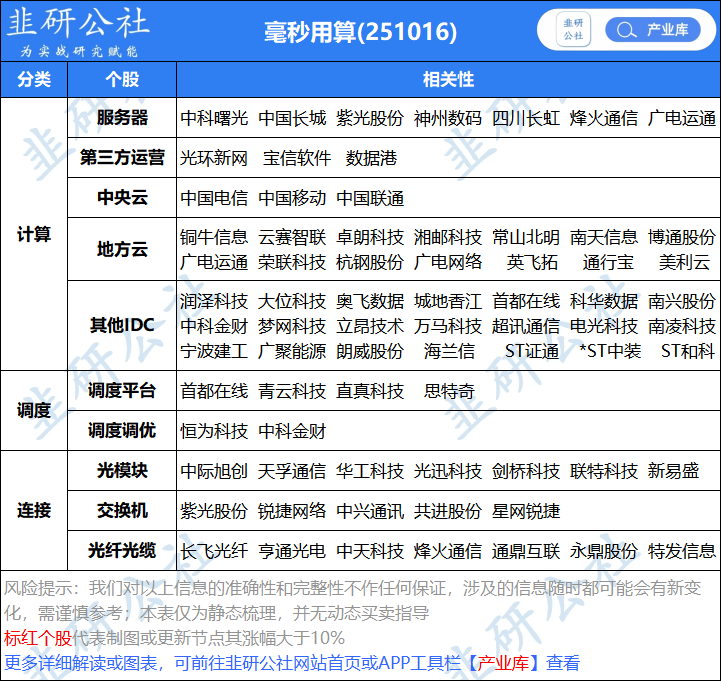Select the 毫秒用算(251016) title text
722x682 pixels.
tap(360, 32)
